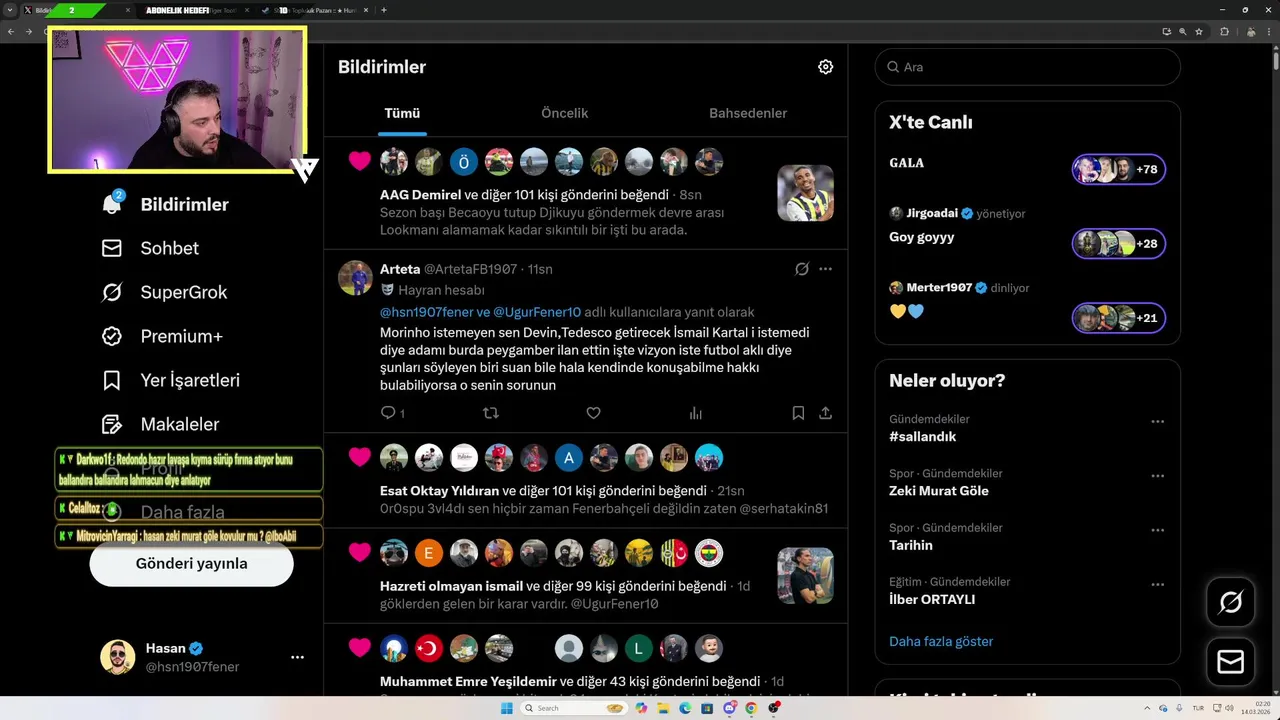This screenshot has height=720, width=1280.
Task: Open floating messages envelope button
Action: (x=1231, y=662)
